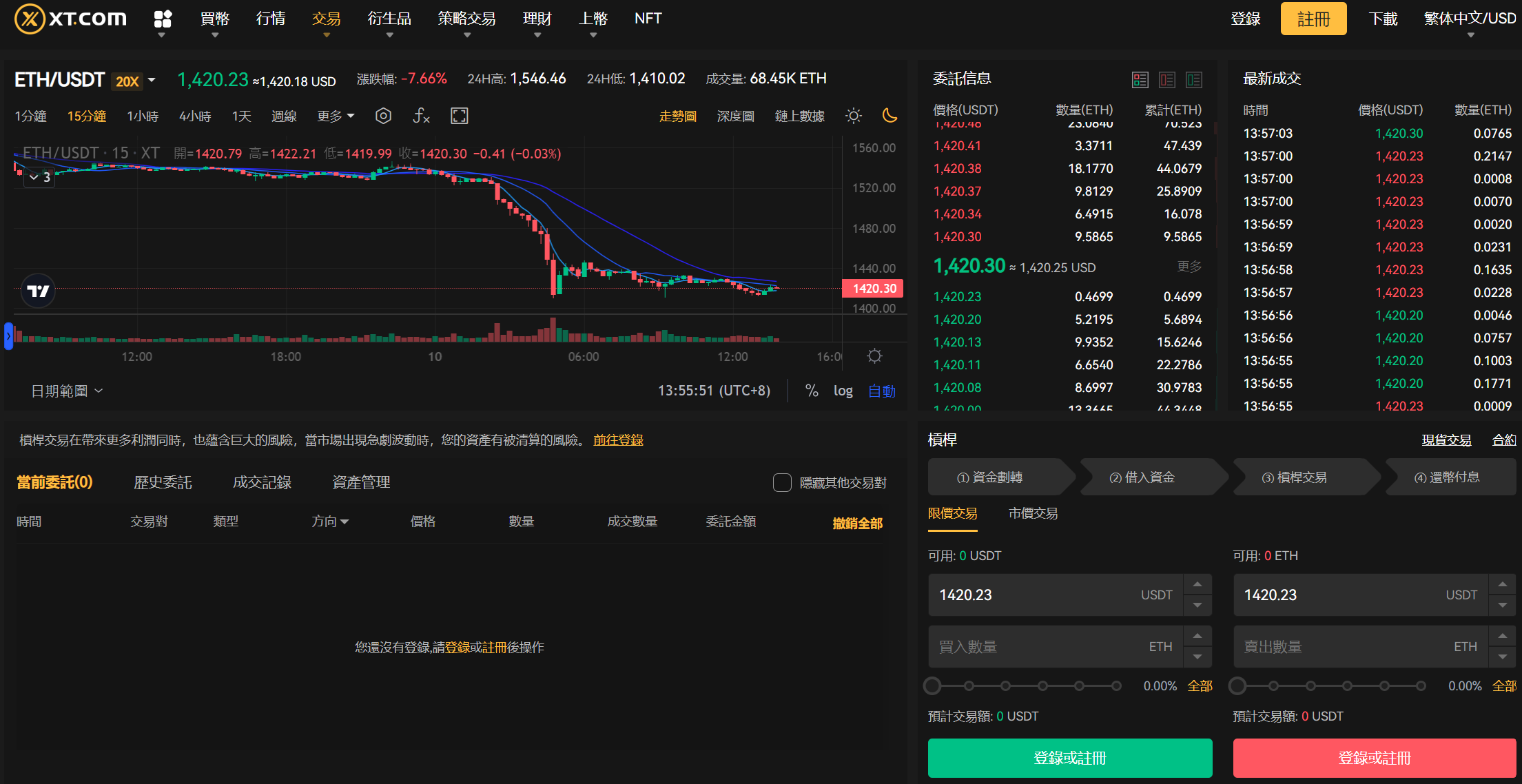Select 市價交易 market order tab

pyautogui.click(x=1033, y=513)
